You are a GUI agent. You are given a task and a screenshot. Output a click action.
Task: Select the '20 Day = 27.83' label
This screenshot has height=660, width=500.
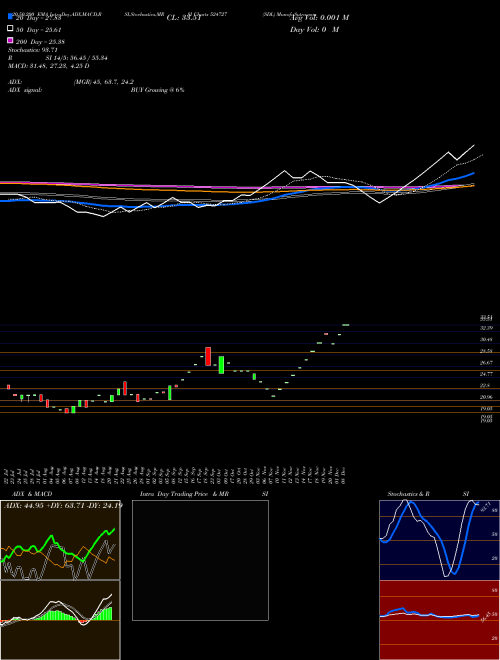coord(39,18)
